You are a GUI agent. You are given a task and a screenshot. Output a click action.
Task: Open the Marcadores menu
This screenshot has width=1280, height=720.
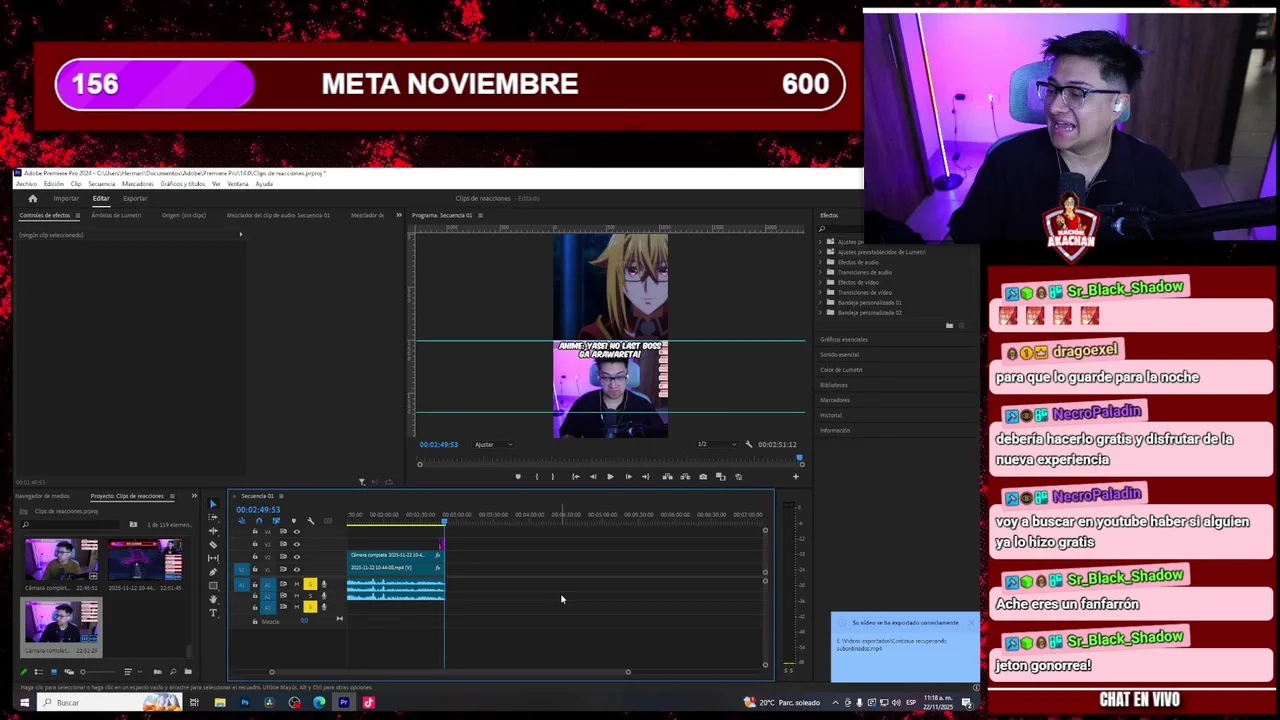138,184
